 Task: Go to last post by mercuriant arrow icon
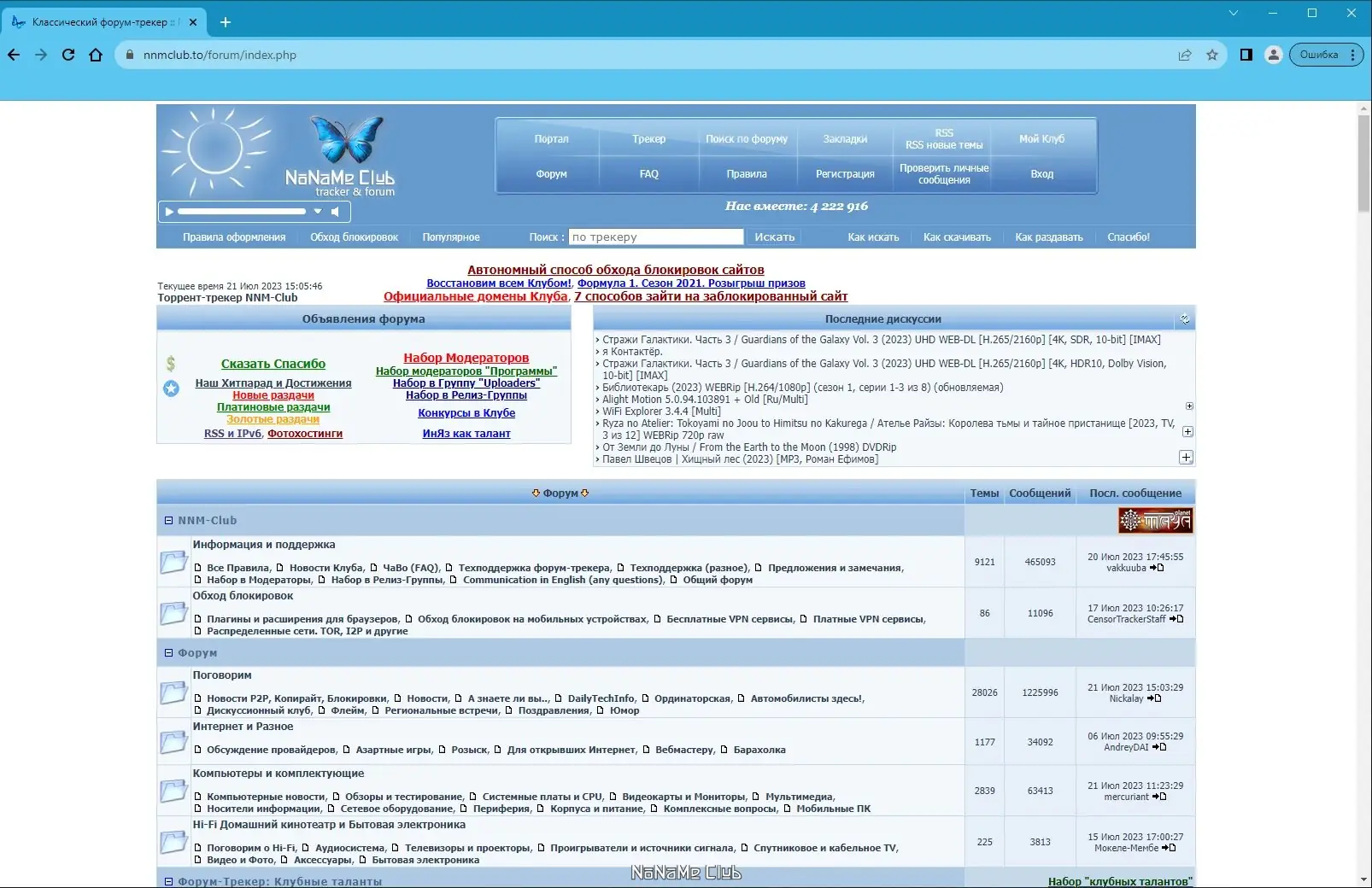[x=1159, y=797]
